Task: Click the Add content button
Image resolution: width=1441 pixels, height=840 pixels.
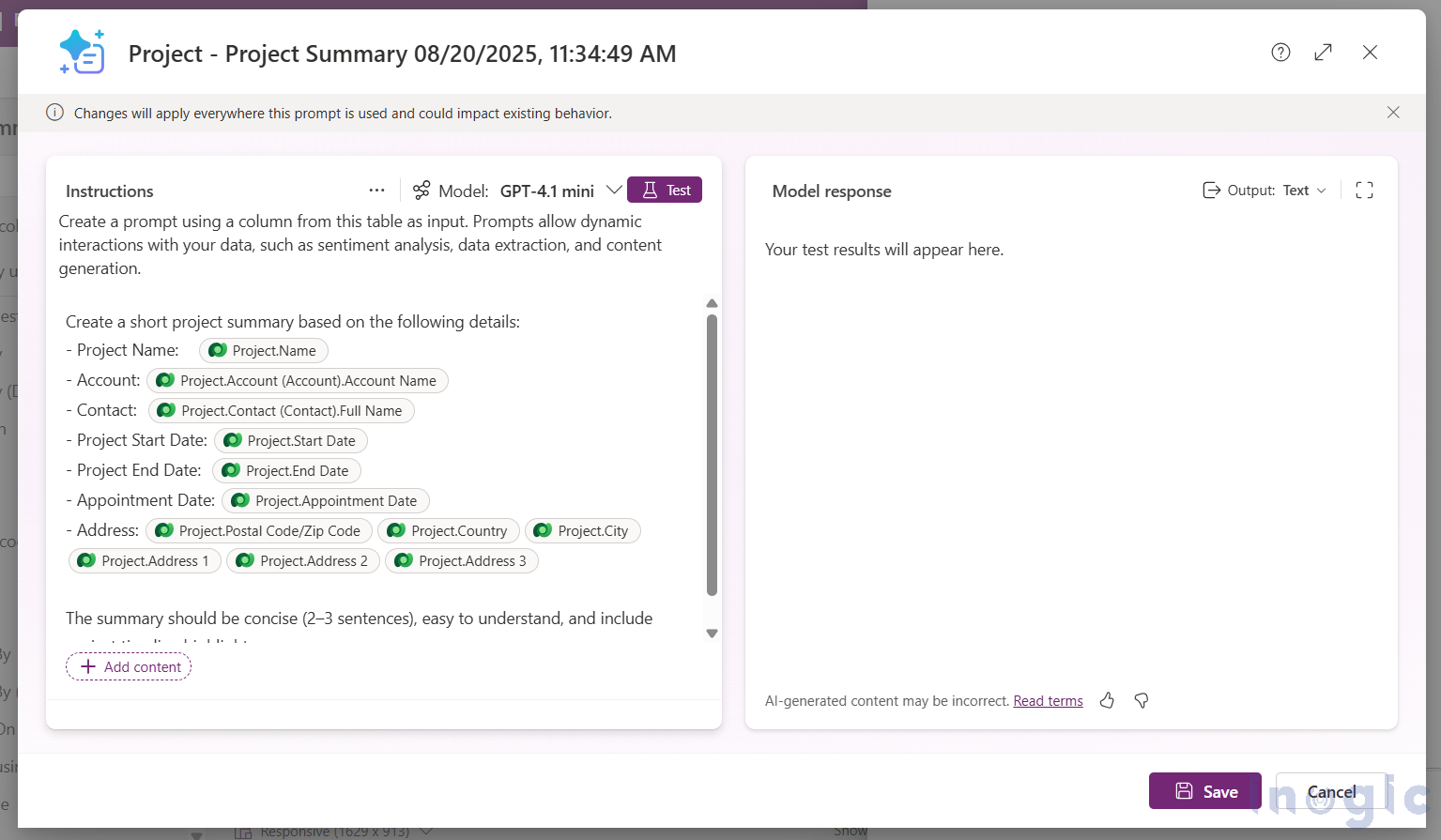Action: pyautogui.click(x=129, y=666)
